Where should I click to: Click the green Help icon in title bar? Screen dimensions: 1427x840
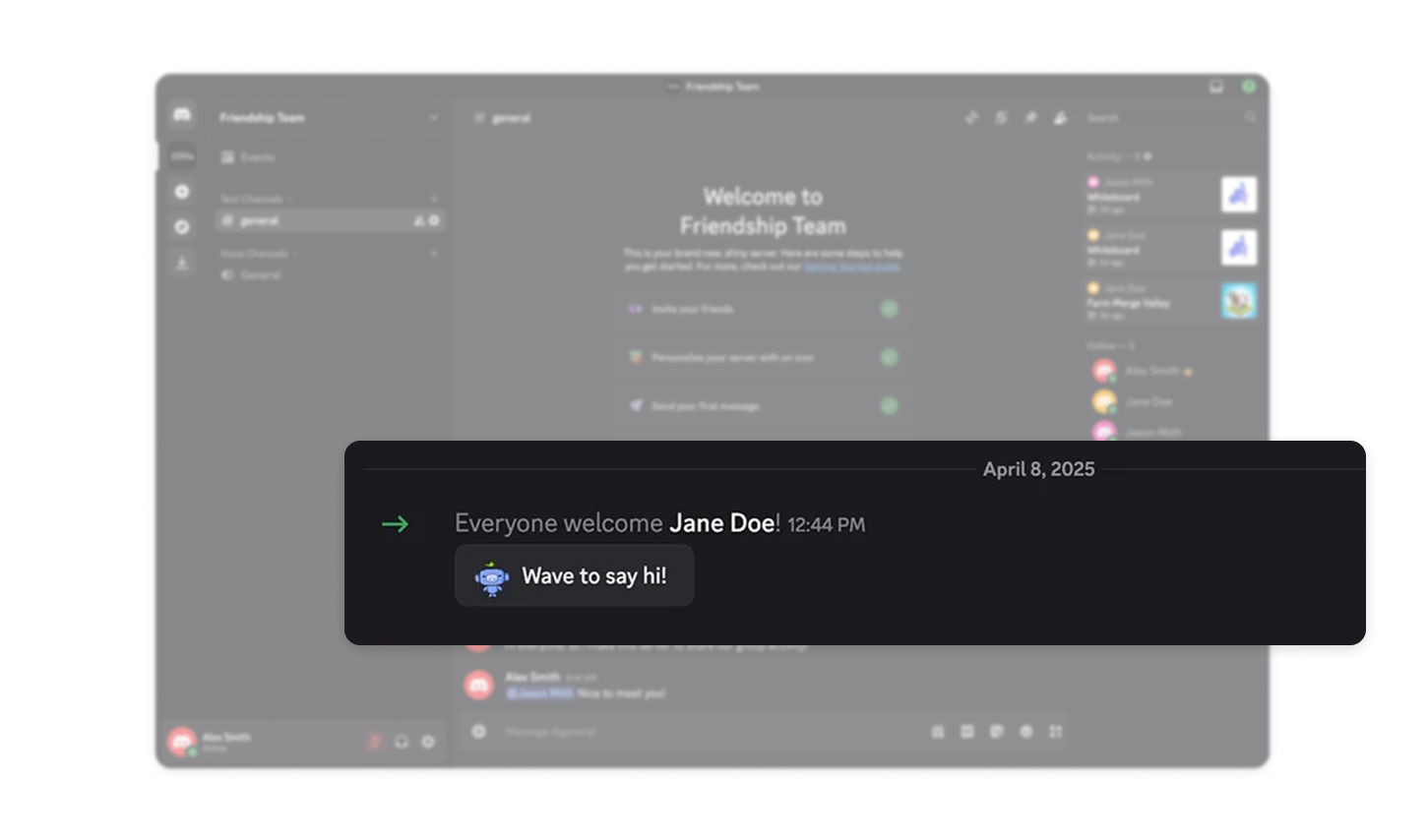(1248, 87)
